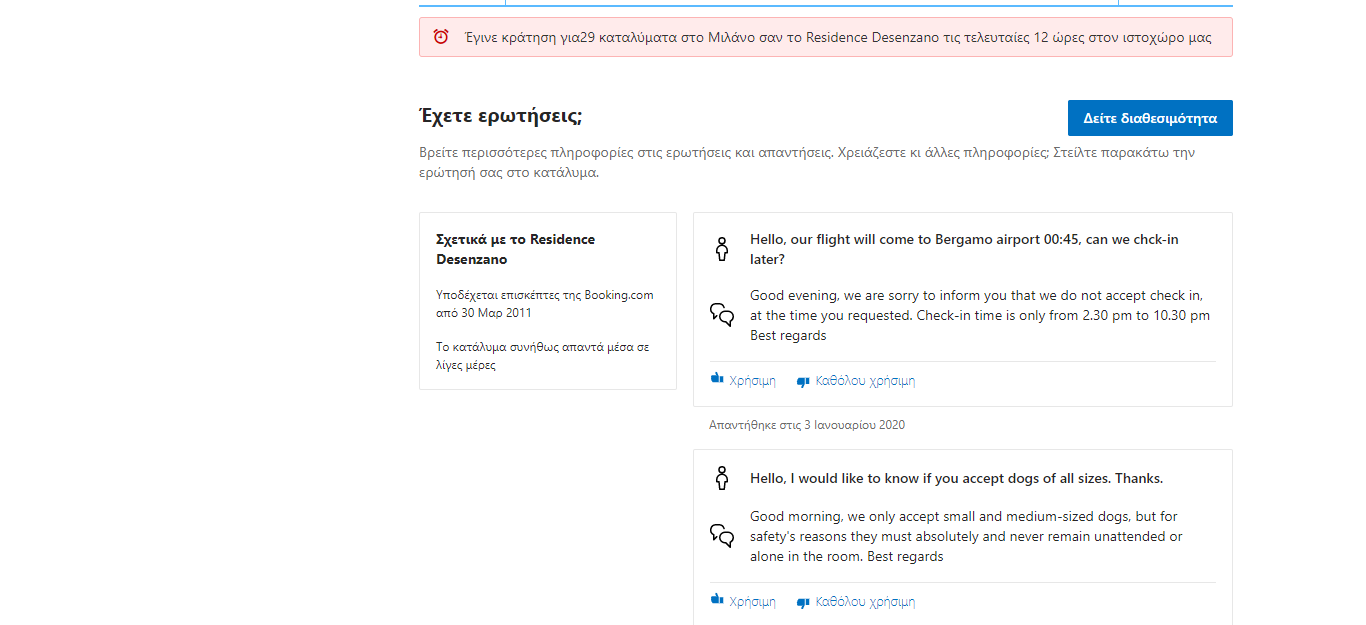The image size is (1366, 625).
Task: Mark the dogs answer as Χρήσιμη
Action: [x=752, y=602]
